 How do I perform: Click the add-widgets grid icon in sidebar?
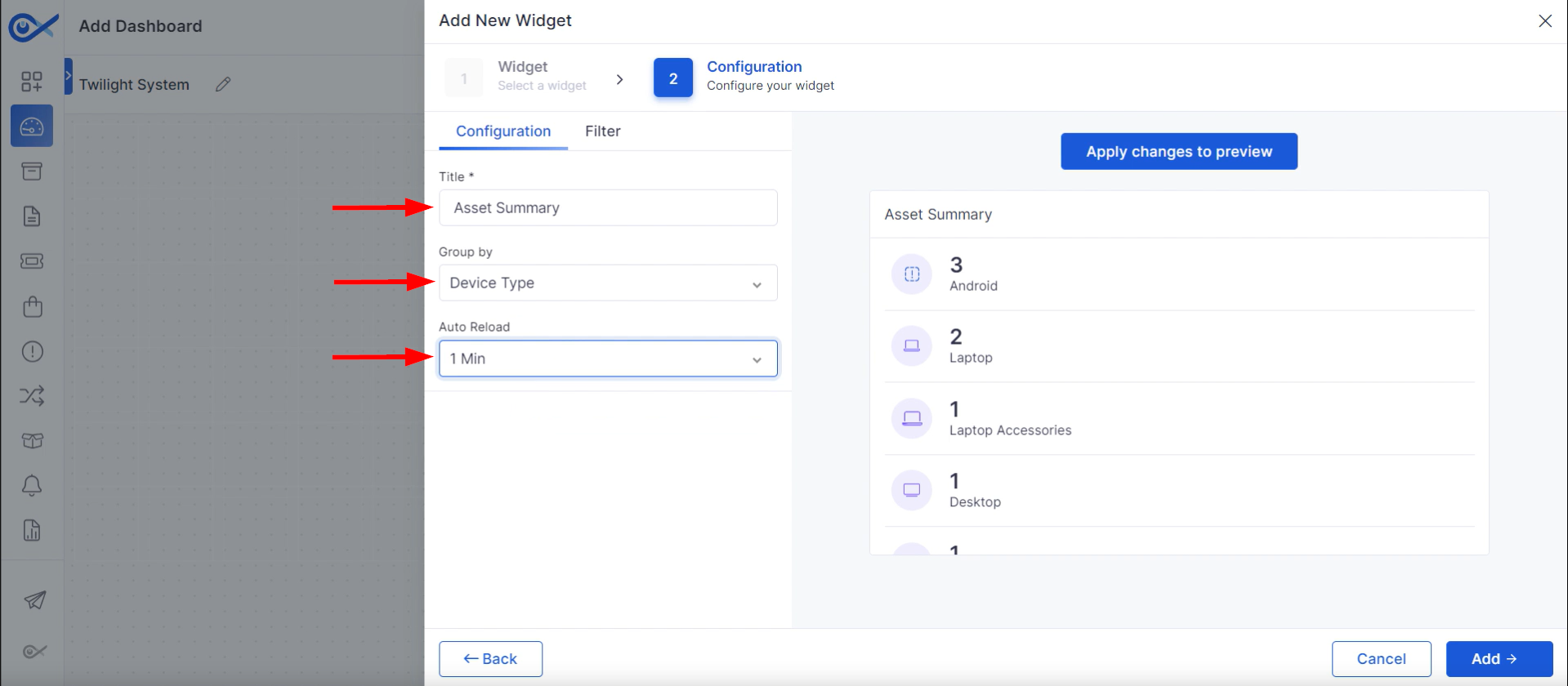(x=32, y=81)
